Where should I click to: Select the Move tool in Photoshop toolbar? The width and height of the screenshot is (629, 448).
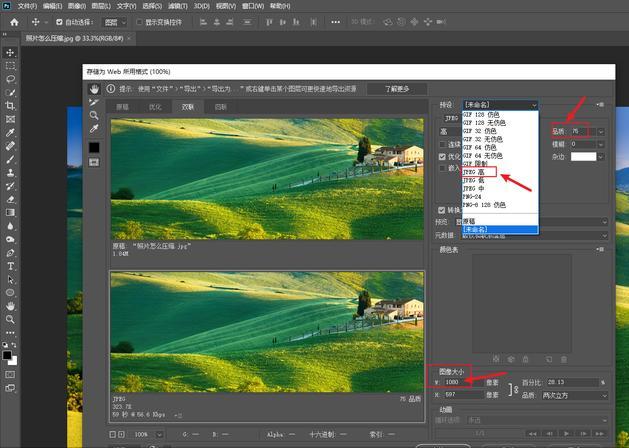point(9,51)
